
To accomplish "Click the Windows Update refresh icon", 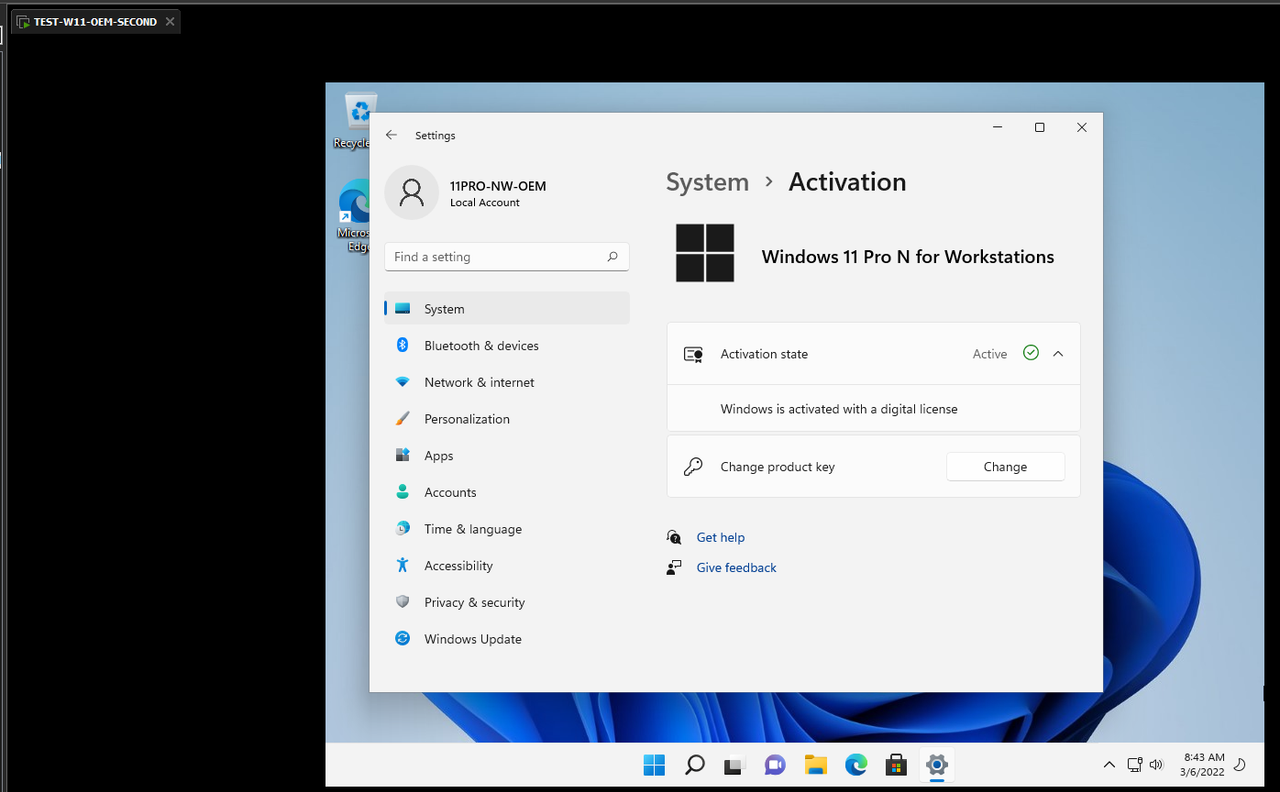I will [x=403, y=638].
